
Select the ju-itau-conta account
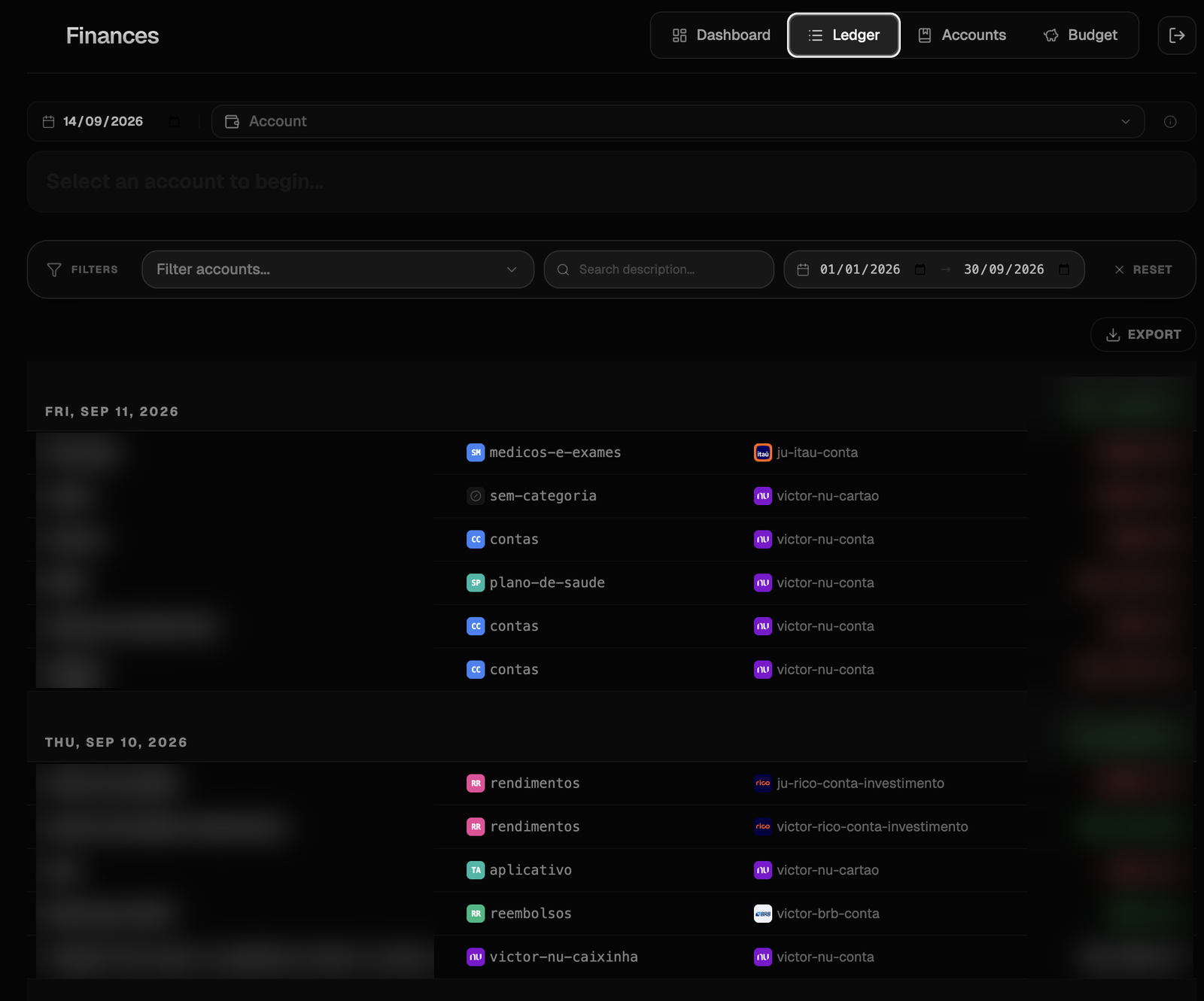tap(817, 452)
